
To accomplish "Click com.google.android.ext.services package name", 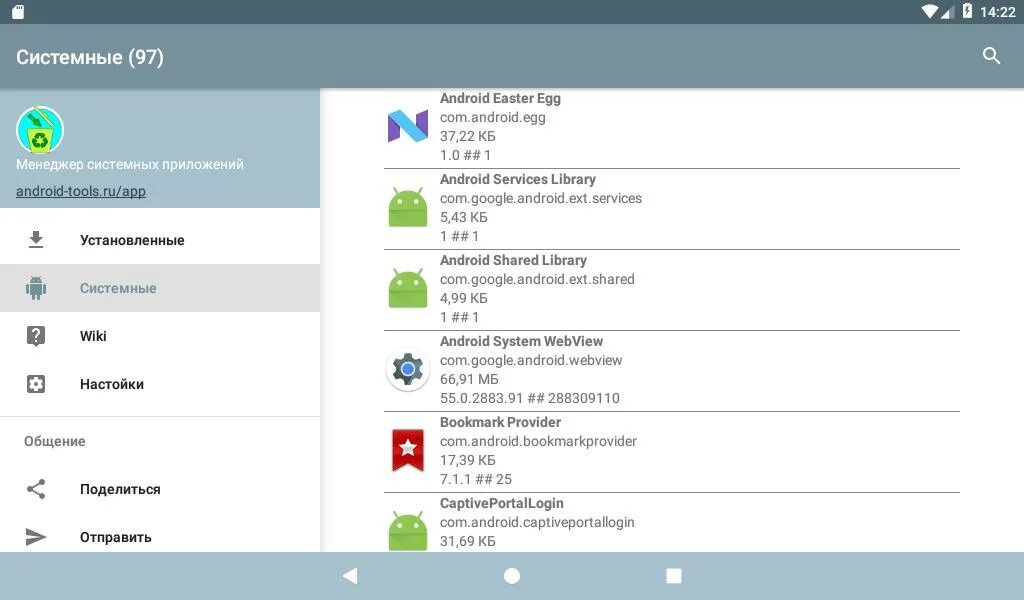I will (541, 198).
